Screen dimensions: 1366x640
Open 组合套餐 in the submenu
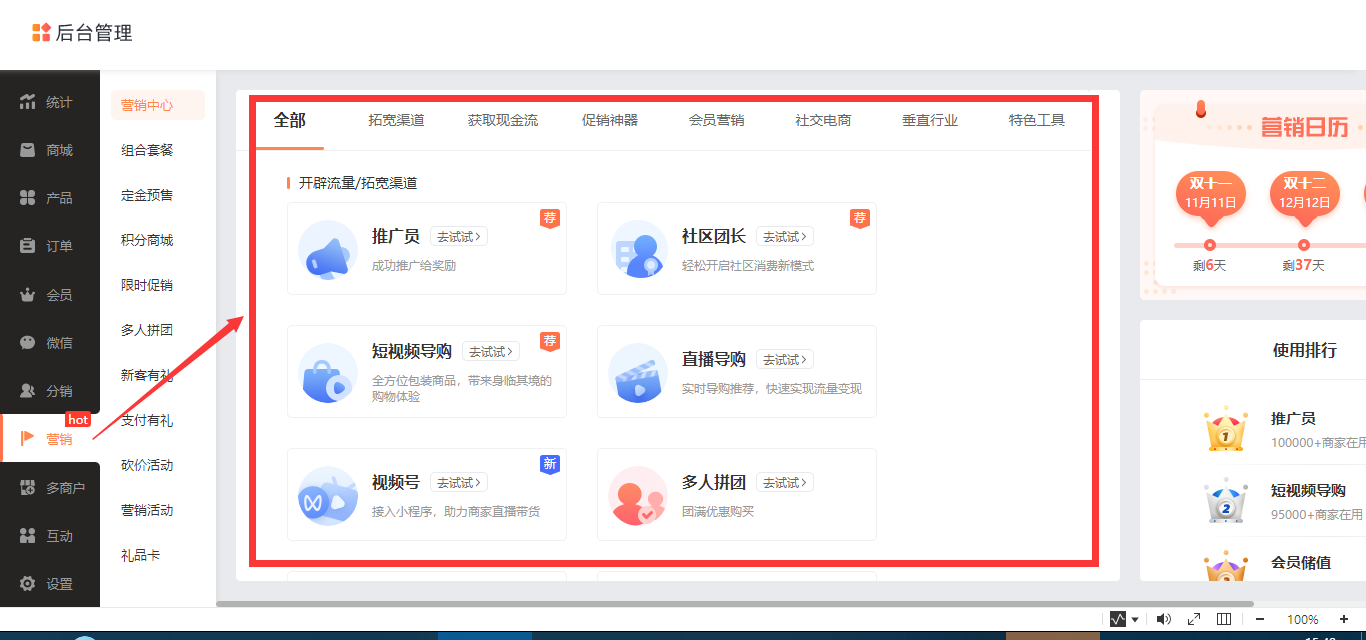[147, 150]
